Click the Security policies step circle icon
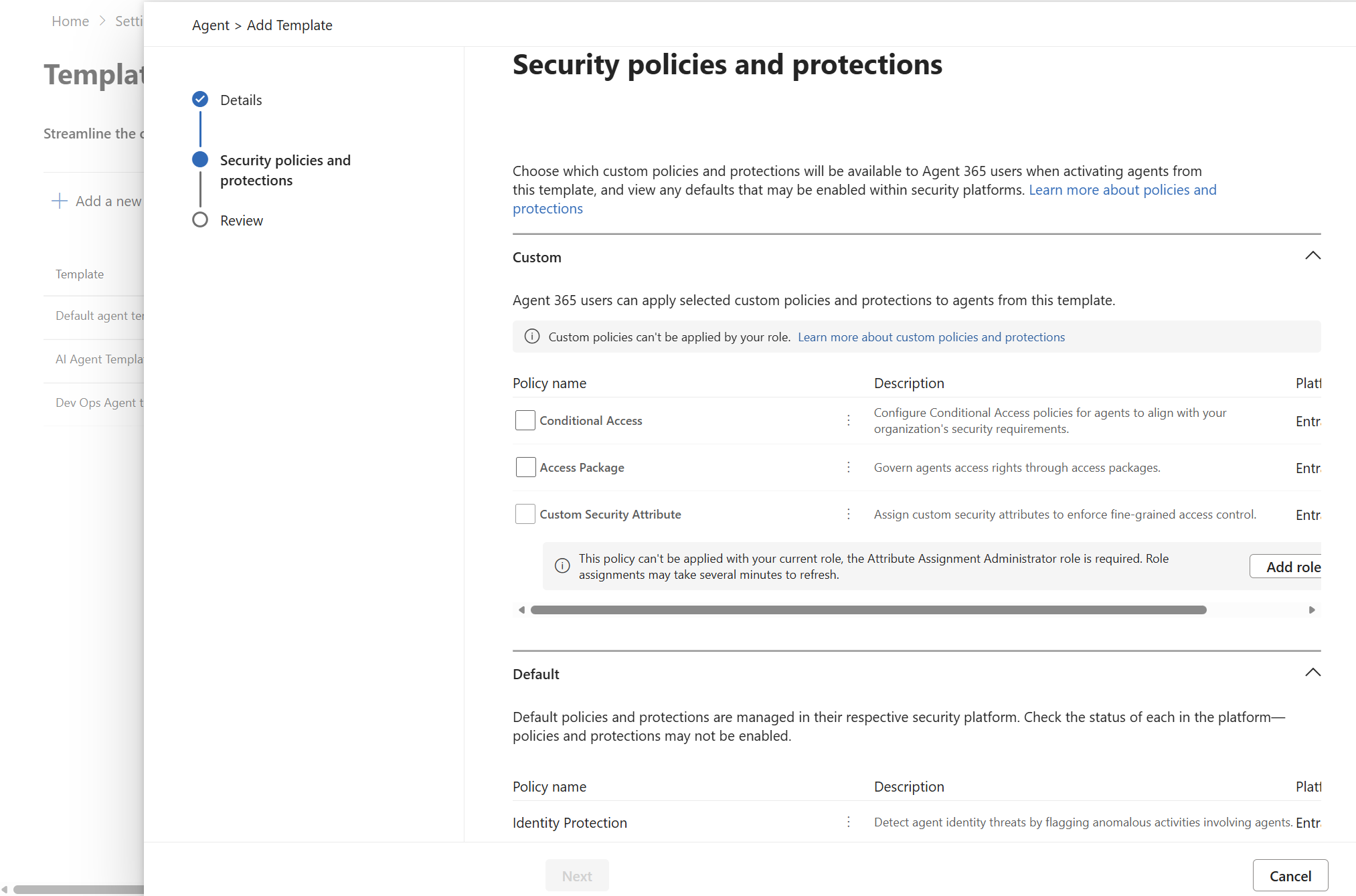 pyautogui.click(x=200, y=159)
